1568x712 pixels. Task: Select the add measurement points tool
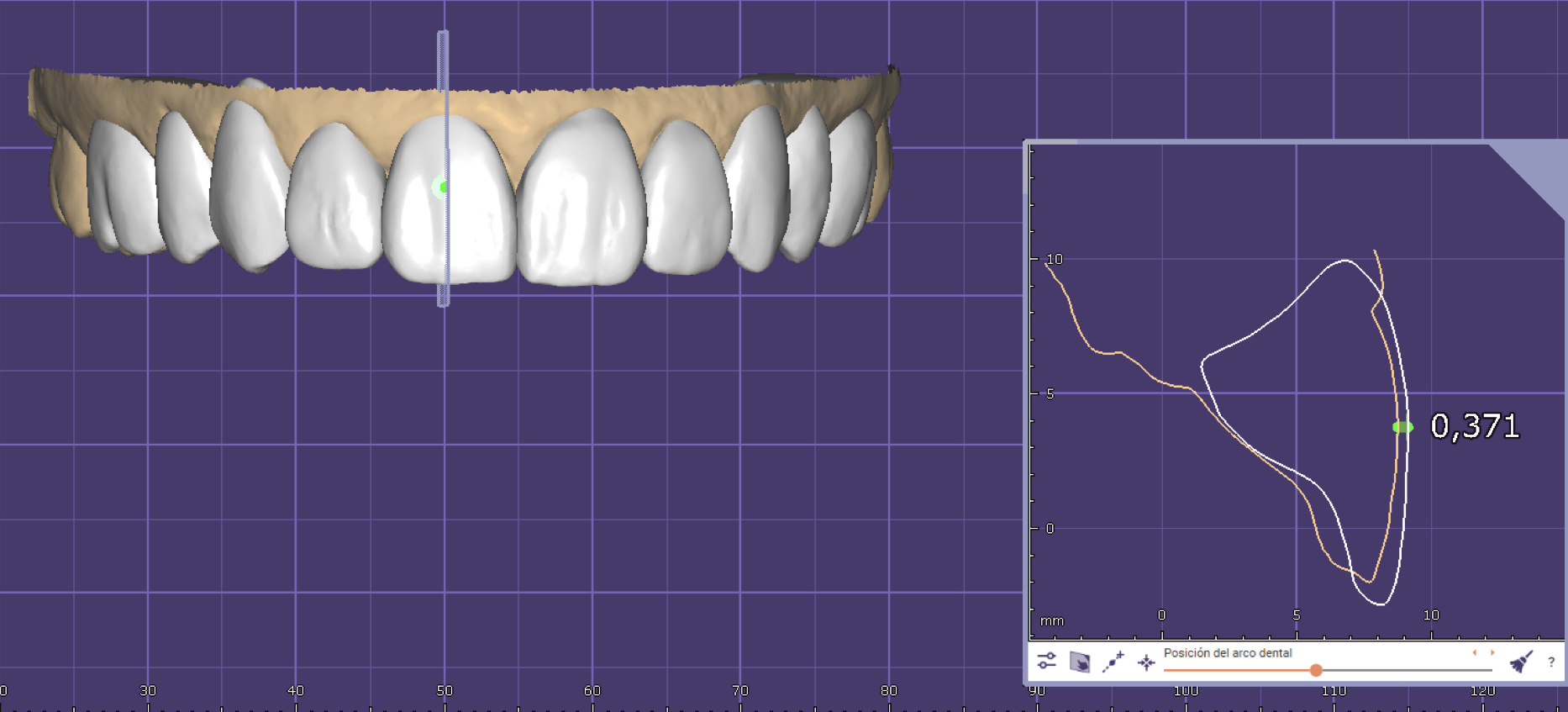[x=1113, y=662]
